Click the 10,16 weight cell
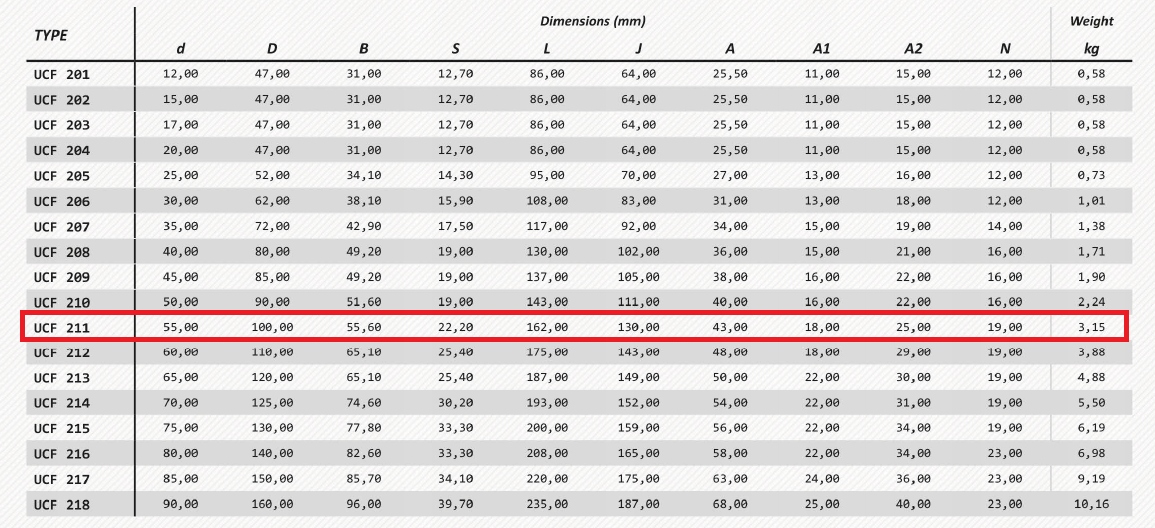Image resolution: width=1155 pixels, height=528 pixels. coord(1091,505)
